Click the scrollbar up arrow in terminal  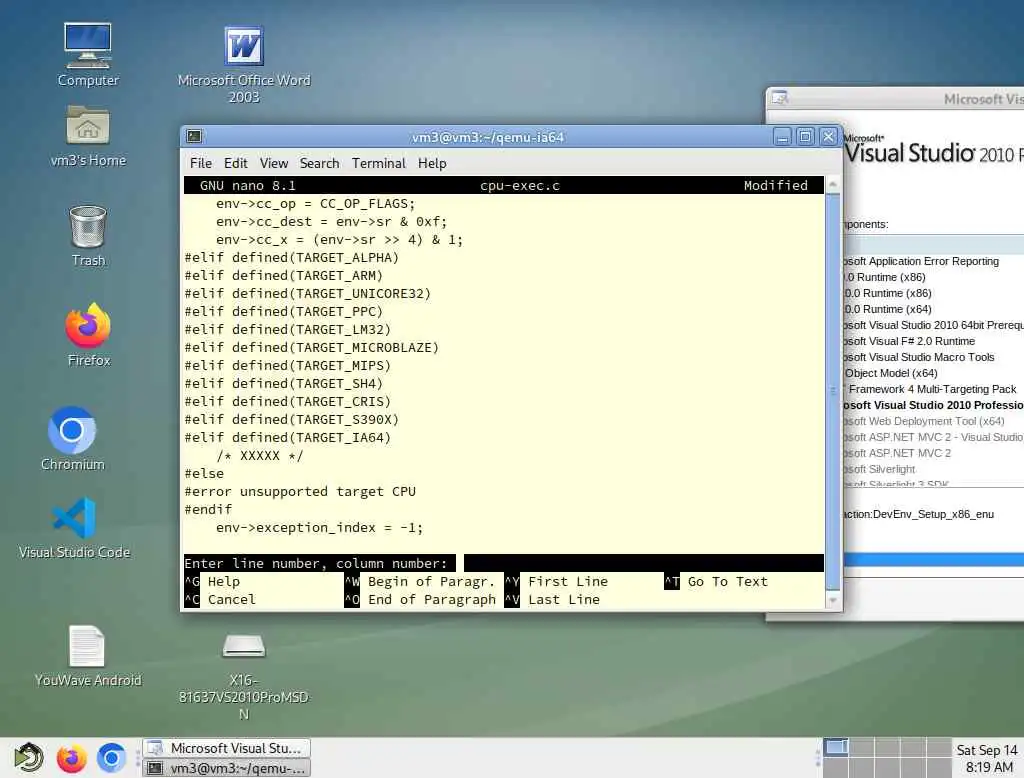833,184
